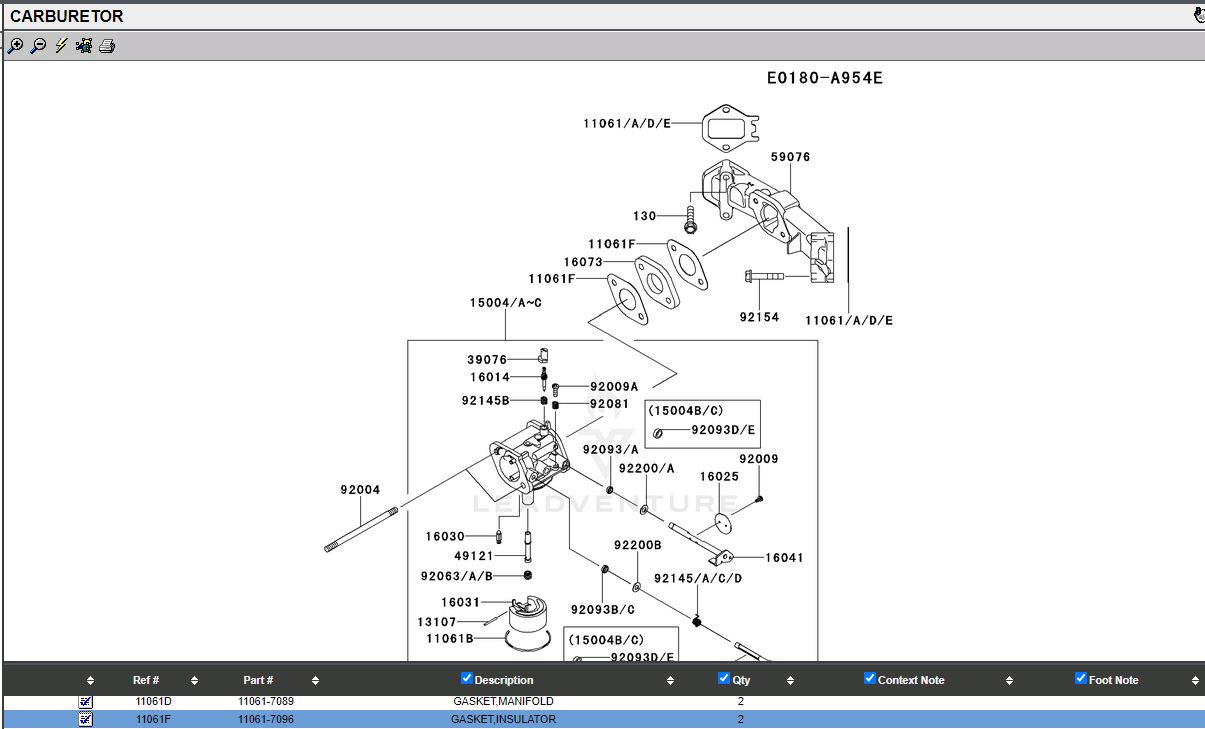Click the zoom in magnifier icon
This screenshot has width=1205, height=729.
click(x=15, y=46)
